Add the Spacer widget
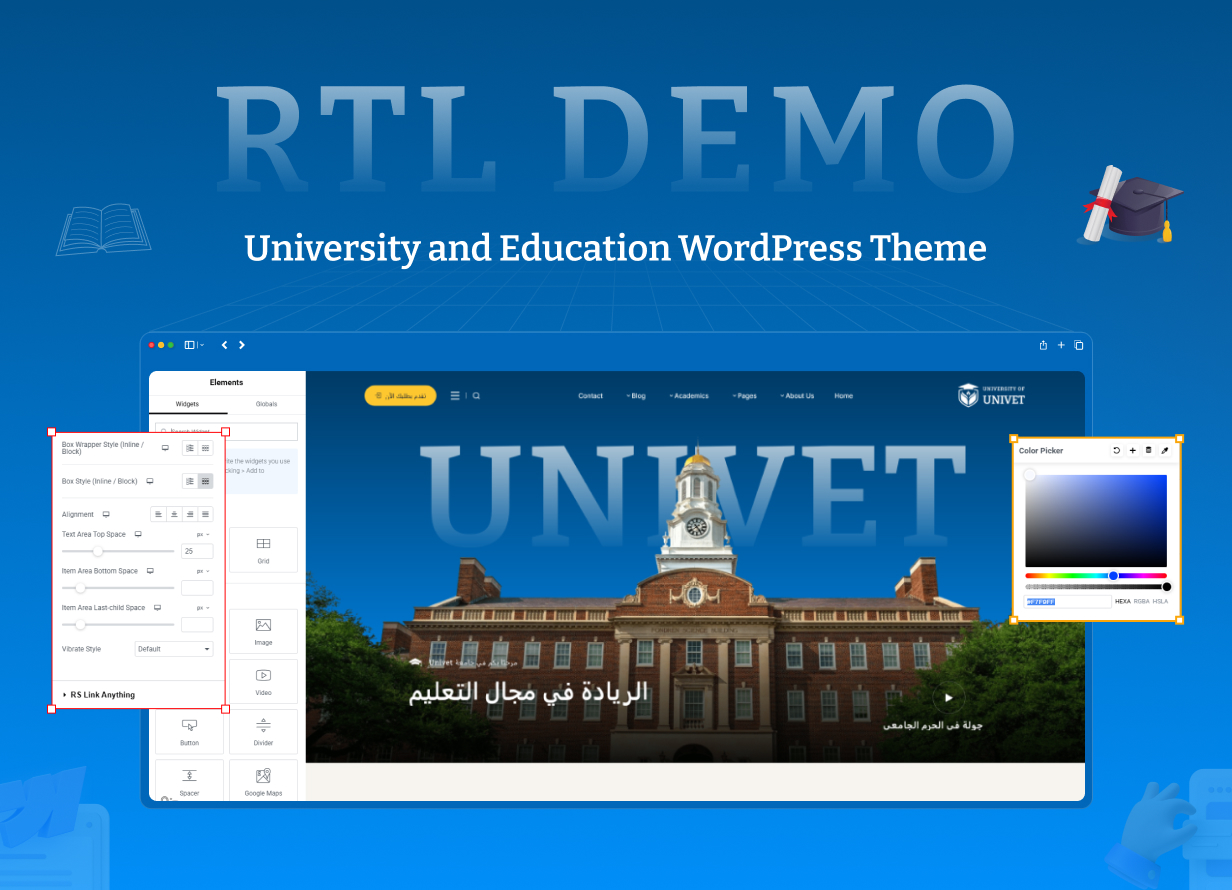Viewport: 1232px width, 890px height. 189,781
